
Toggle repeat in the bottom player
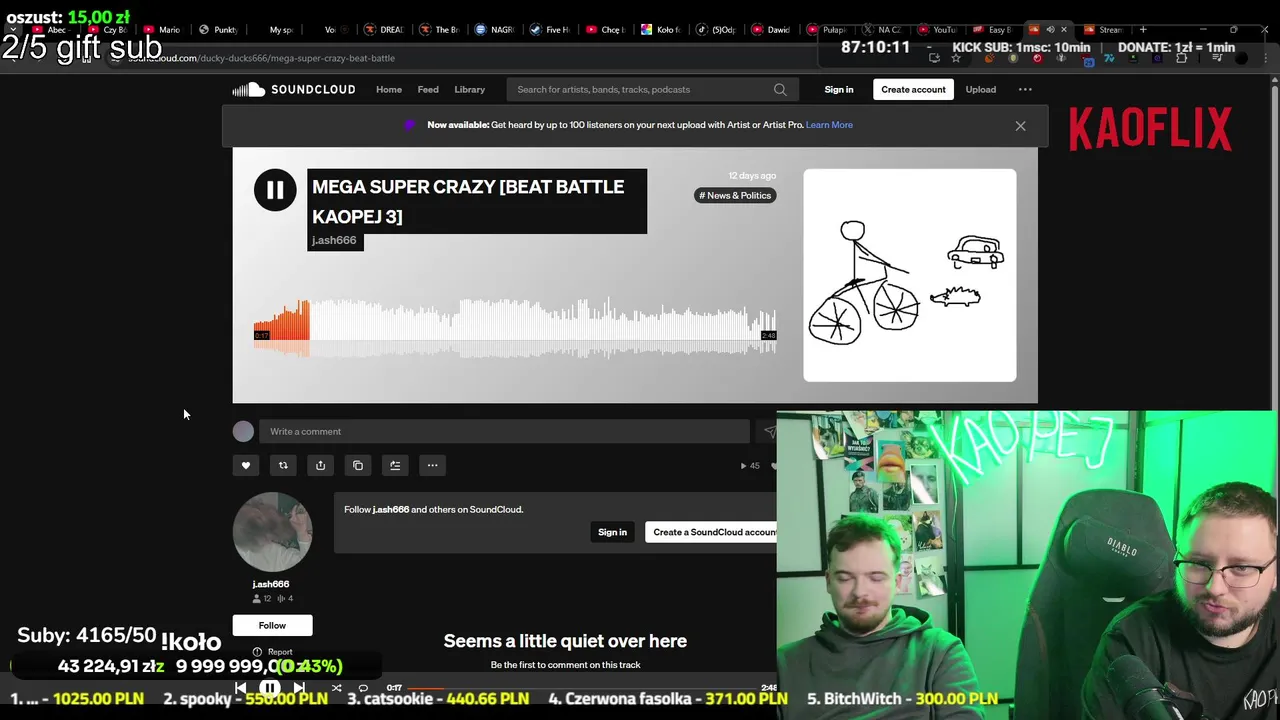pyautogui.click(x=363, y=688)
